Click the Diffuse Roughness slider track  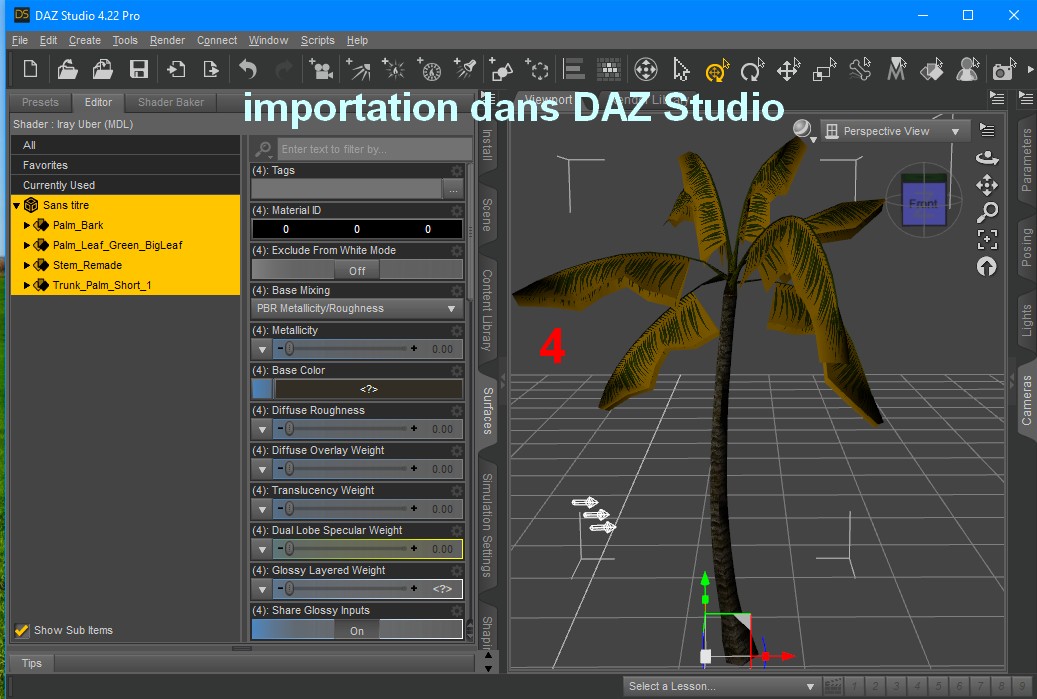347,429
